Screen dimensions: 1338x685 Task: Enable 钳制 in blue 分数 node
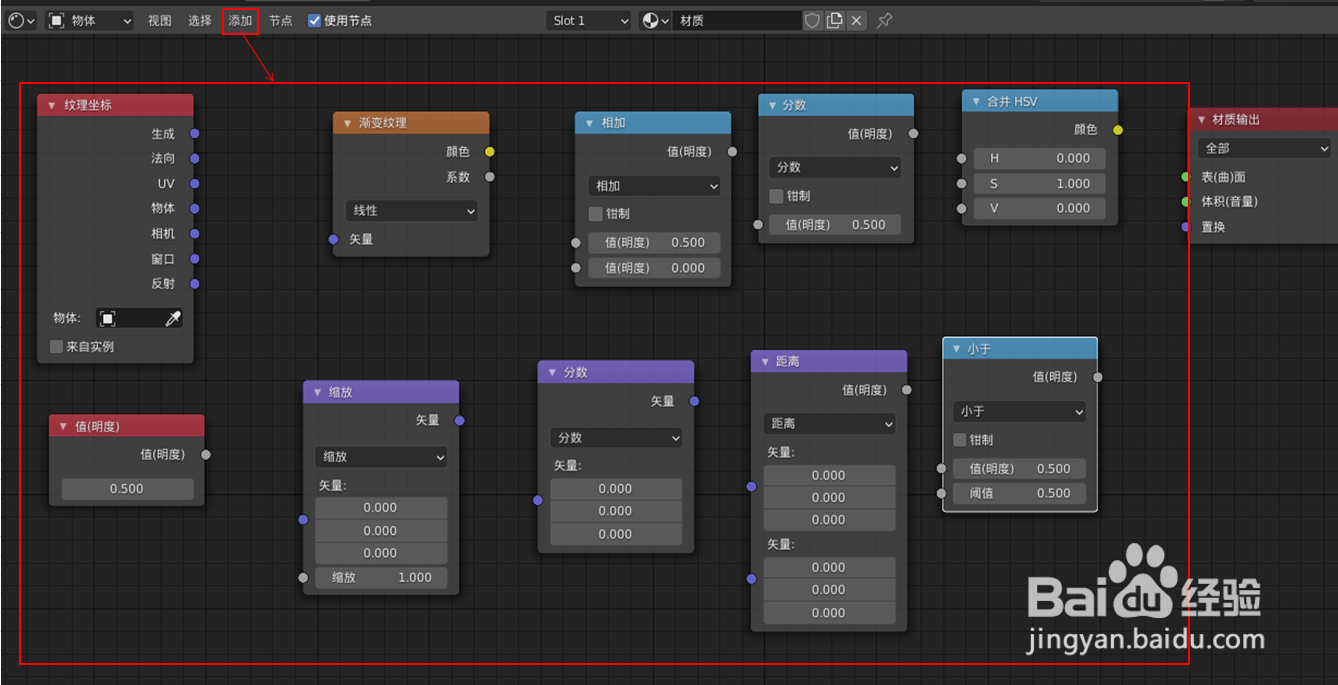(x=776, y=196)
